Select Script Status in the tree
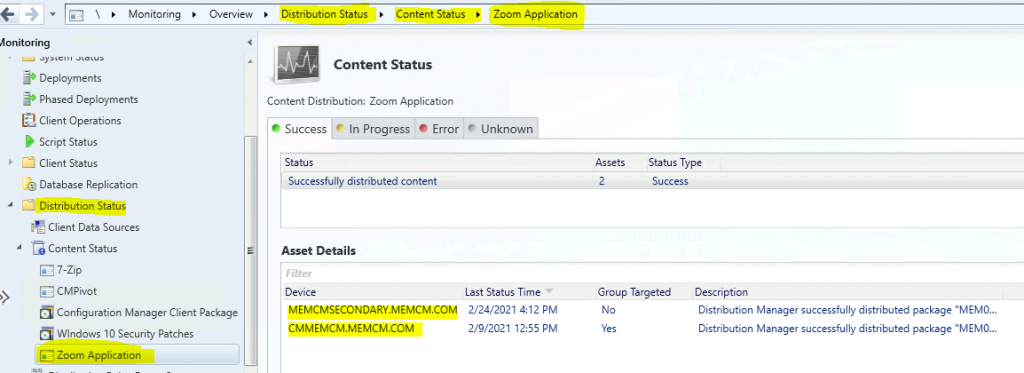The height and width of the screenshot is (373, 1024). 69,142
